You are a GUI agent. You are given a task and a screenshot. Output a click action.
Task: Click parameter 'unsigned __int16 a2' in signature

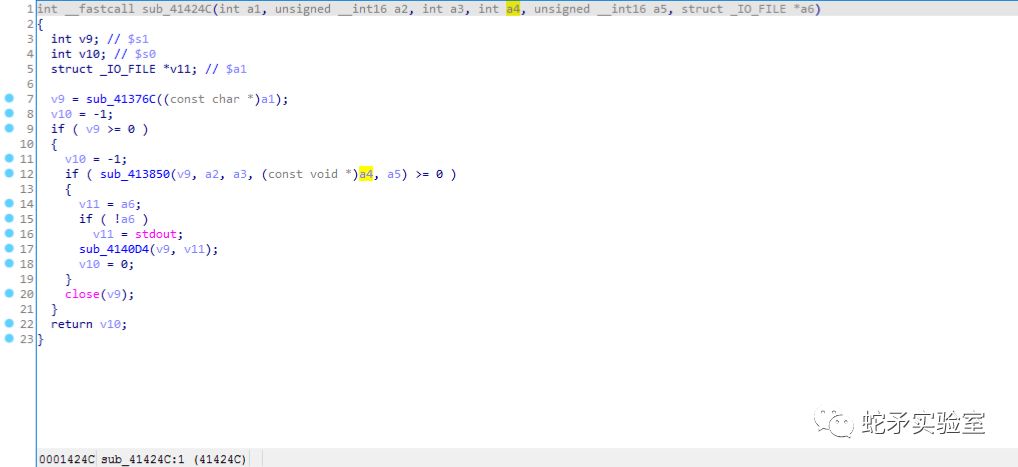pyautogui.click(x=341, y=9)
